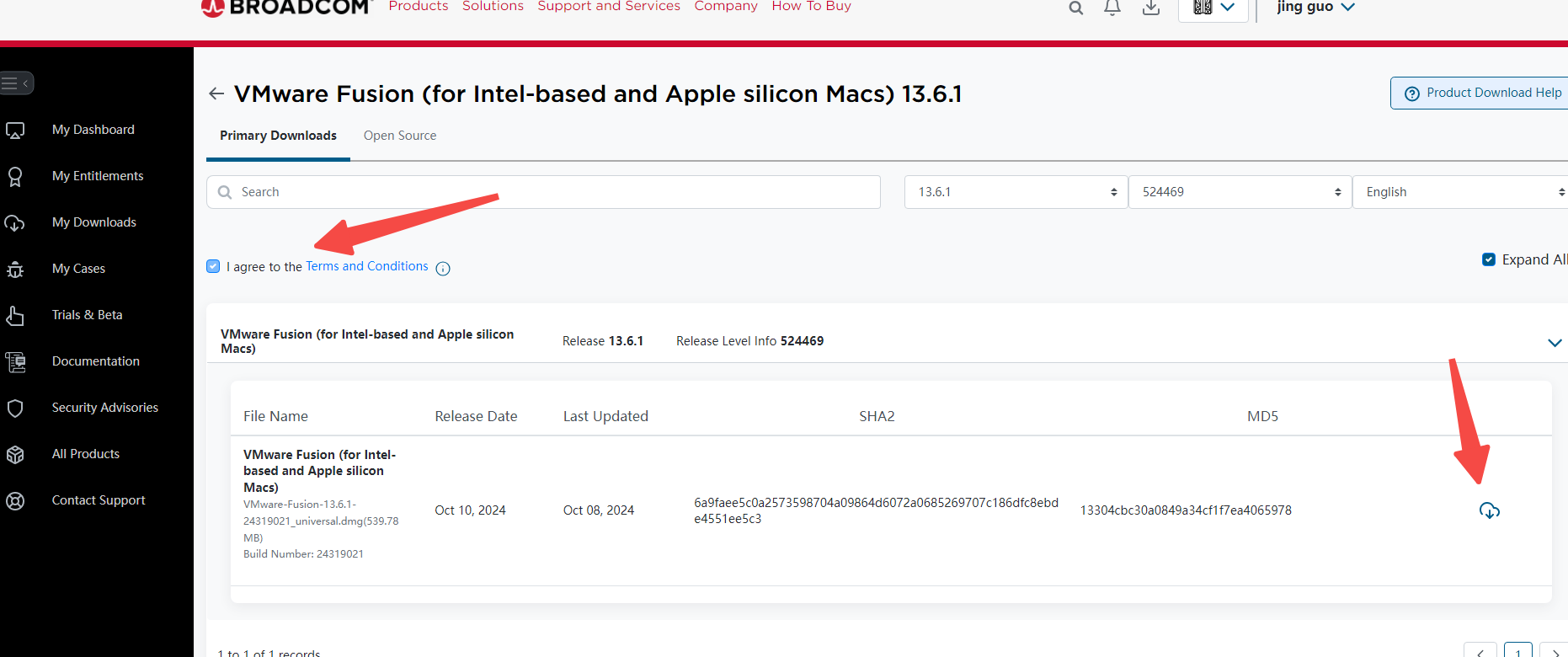Toggle the Expand All checkbox
Screen dimensions: 1568x657
click(x=1489, y=259)
